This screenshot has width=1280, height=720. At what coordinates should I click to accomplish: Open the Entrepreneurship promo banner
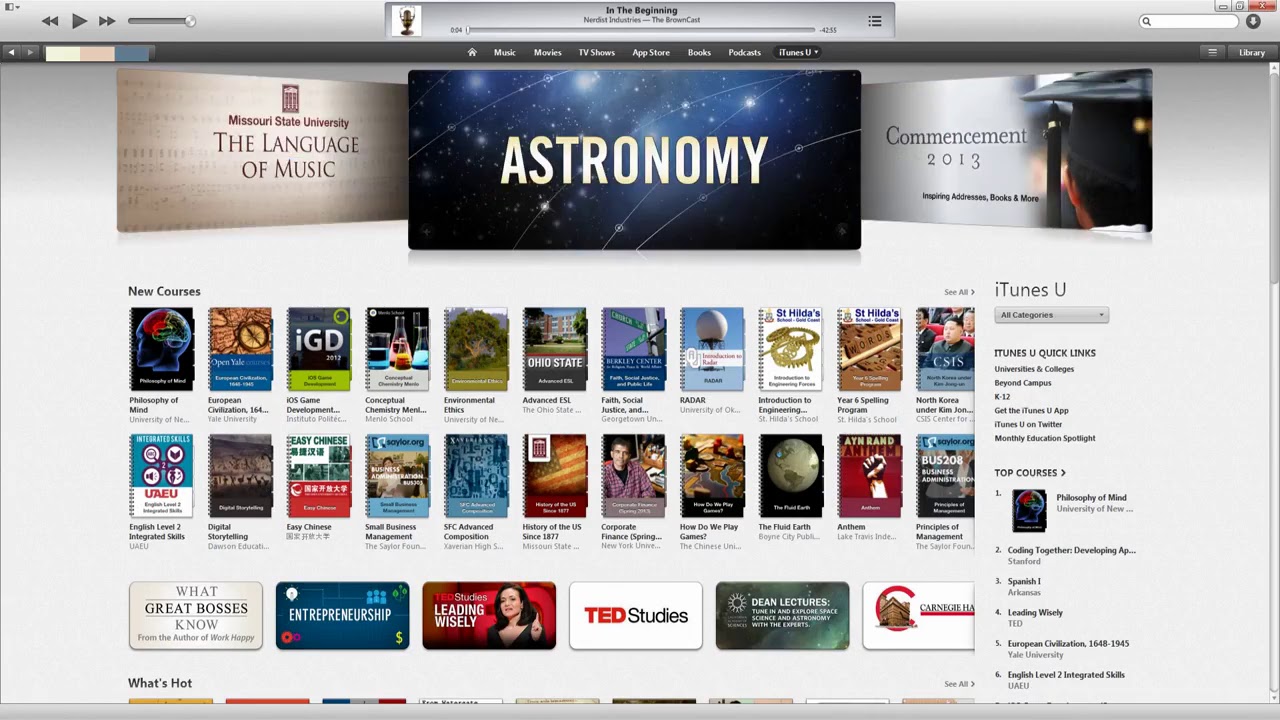pyautogui.click(x=343, y=616)
